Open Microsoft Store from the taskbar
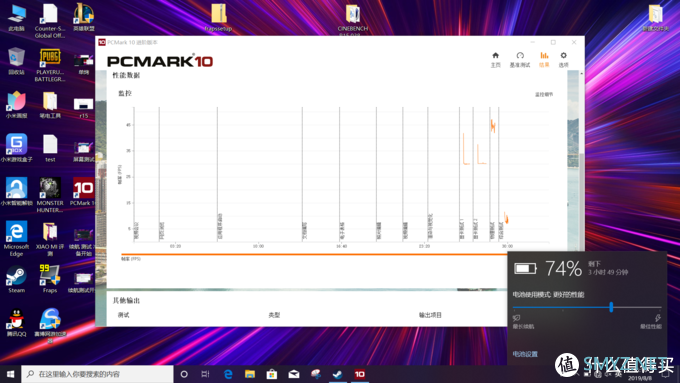 click(272, 374)
